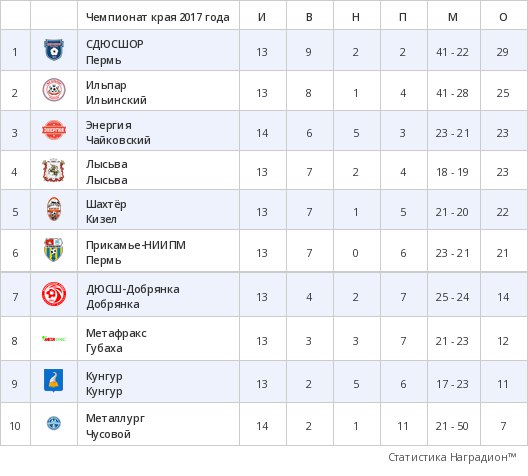Click the М goals column header
The width and height of the screenshot is (528, 476).
click(453, 17)
